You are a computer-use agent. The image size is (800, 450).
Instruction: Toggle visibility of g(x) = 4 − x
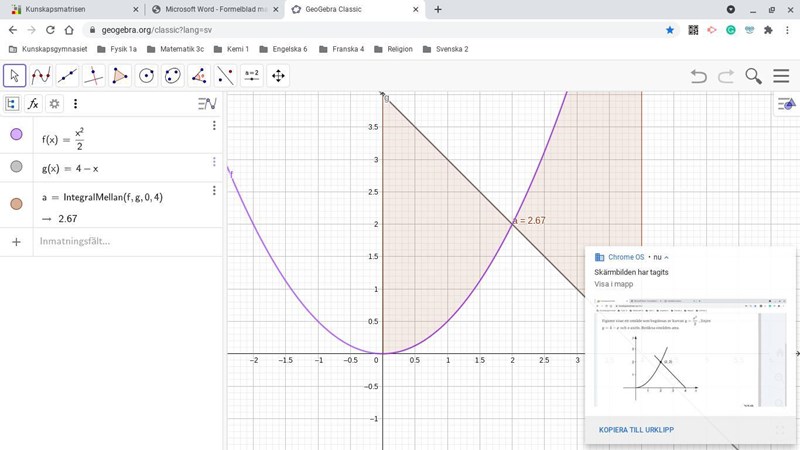click(x=16, y=167)
